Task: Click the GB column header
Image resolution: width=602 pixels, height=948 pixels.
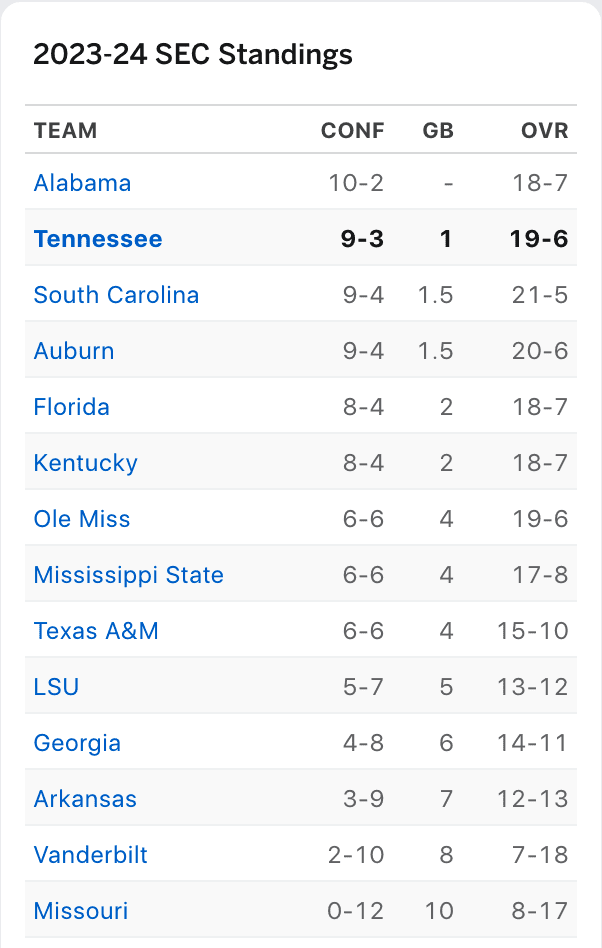Action: 438,131
